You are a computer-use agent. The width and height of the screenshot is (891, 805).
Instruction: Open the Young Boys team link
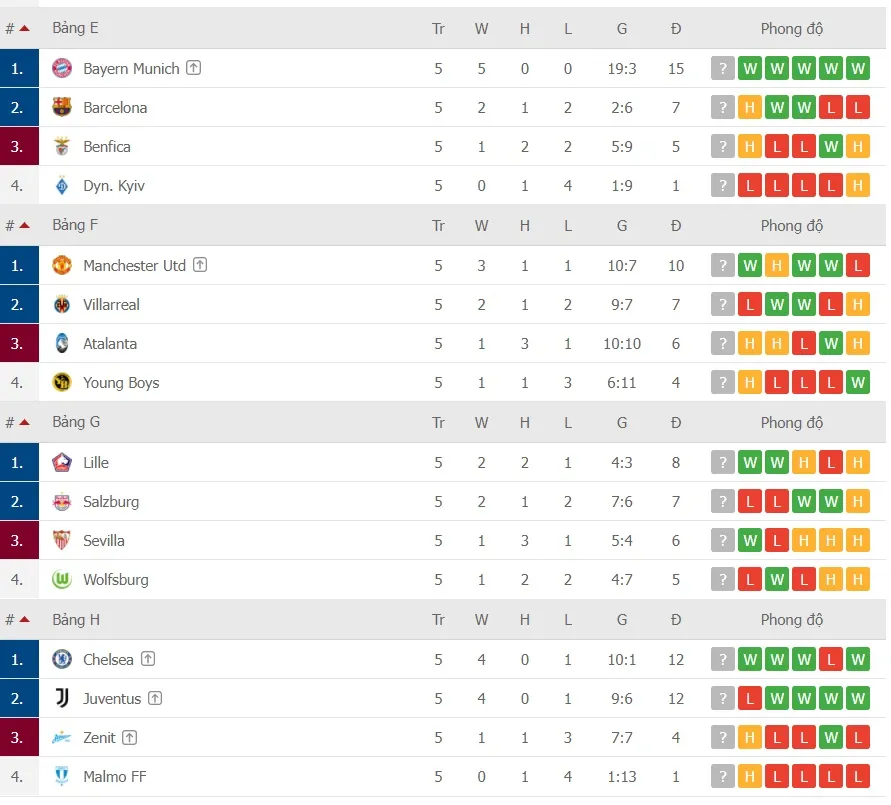click(x=121, y=383)
